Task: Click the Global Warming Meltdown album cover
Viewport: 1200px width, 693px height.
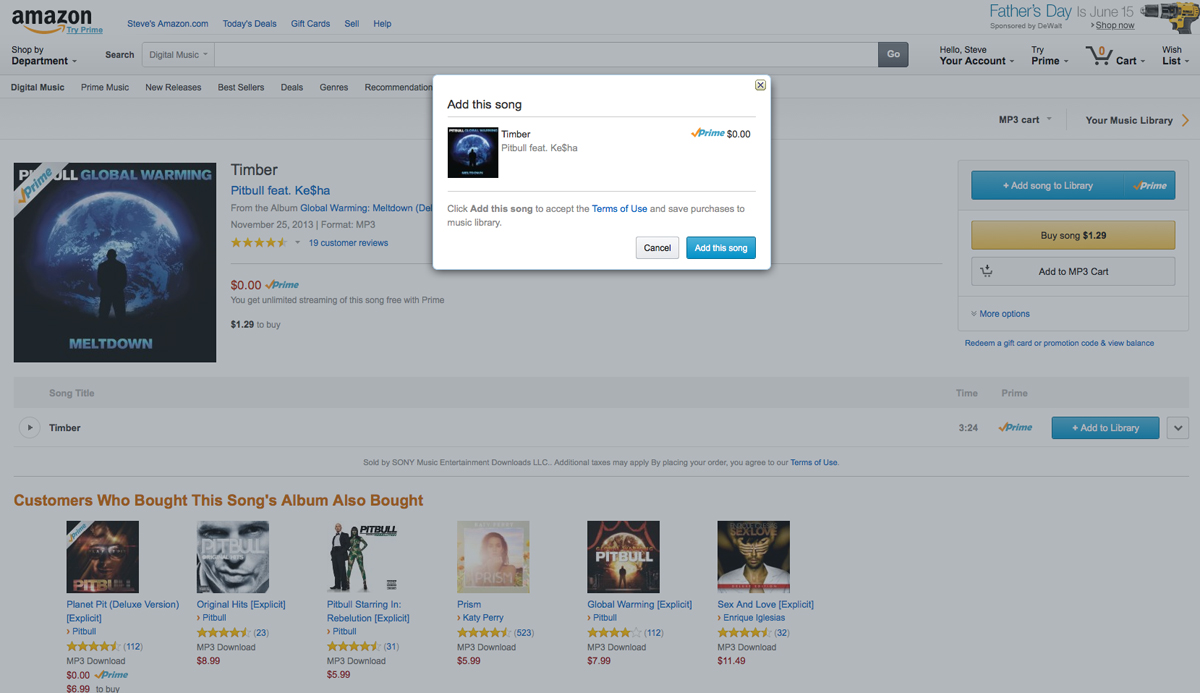Action: click(x=115, y=262)
